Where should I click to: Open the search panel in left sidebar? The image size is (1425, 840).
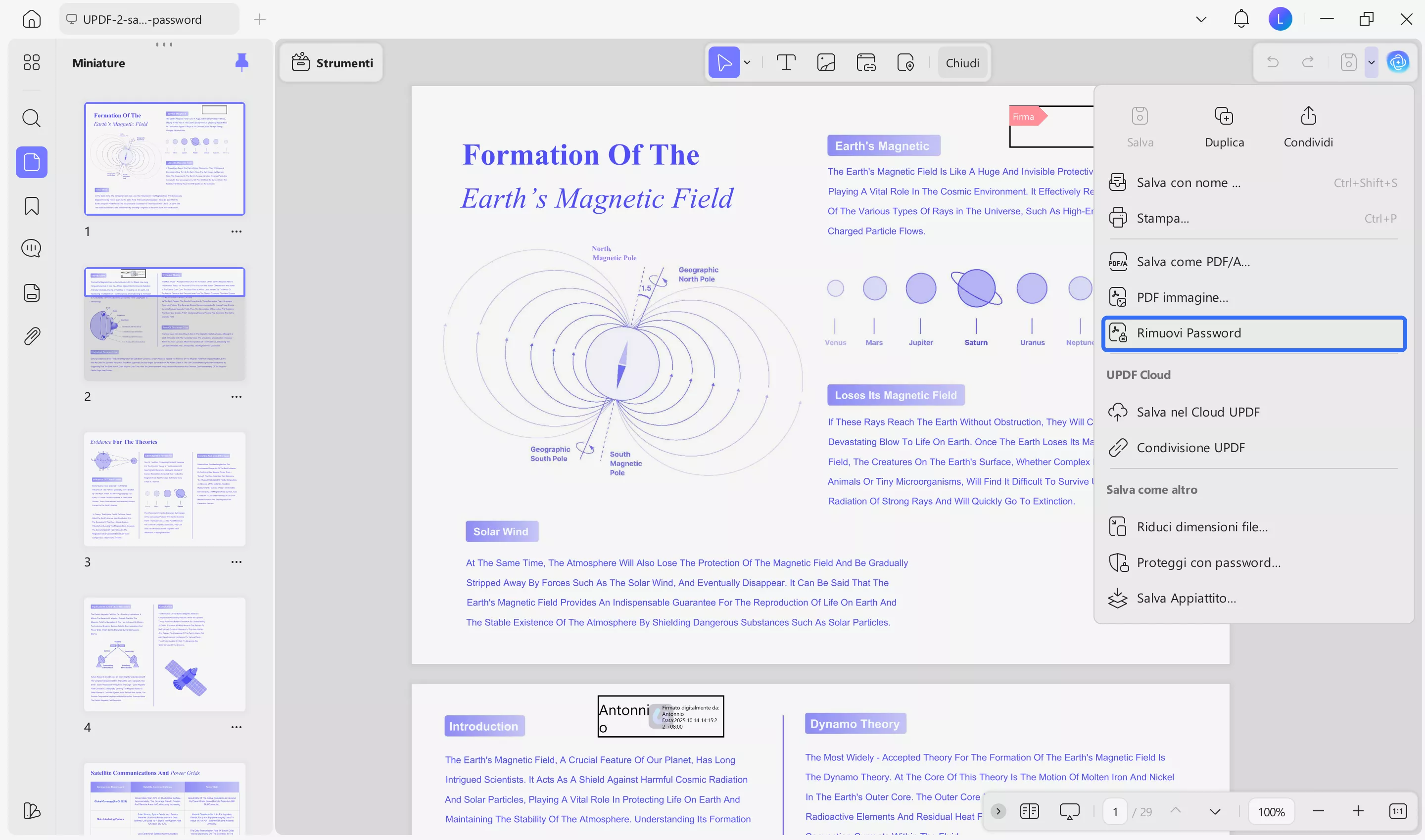31,118
